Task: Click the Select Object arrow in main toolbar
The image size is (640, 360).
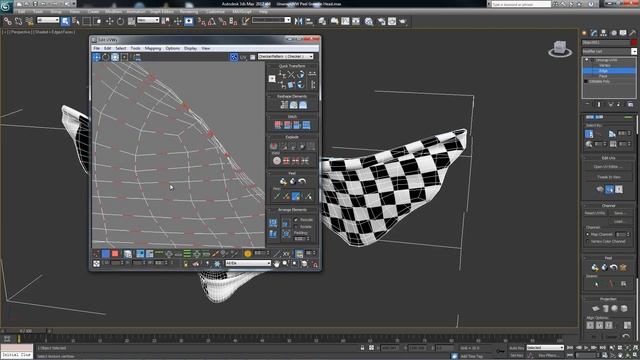Action: (x=65, y=21)
